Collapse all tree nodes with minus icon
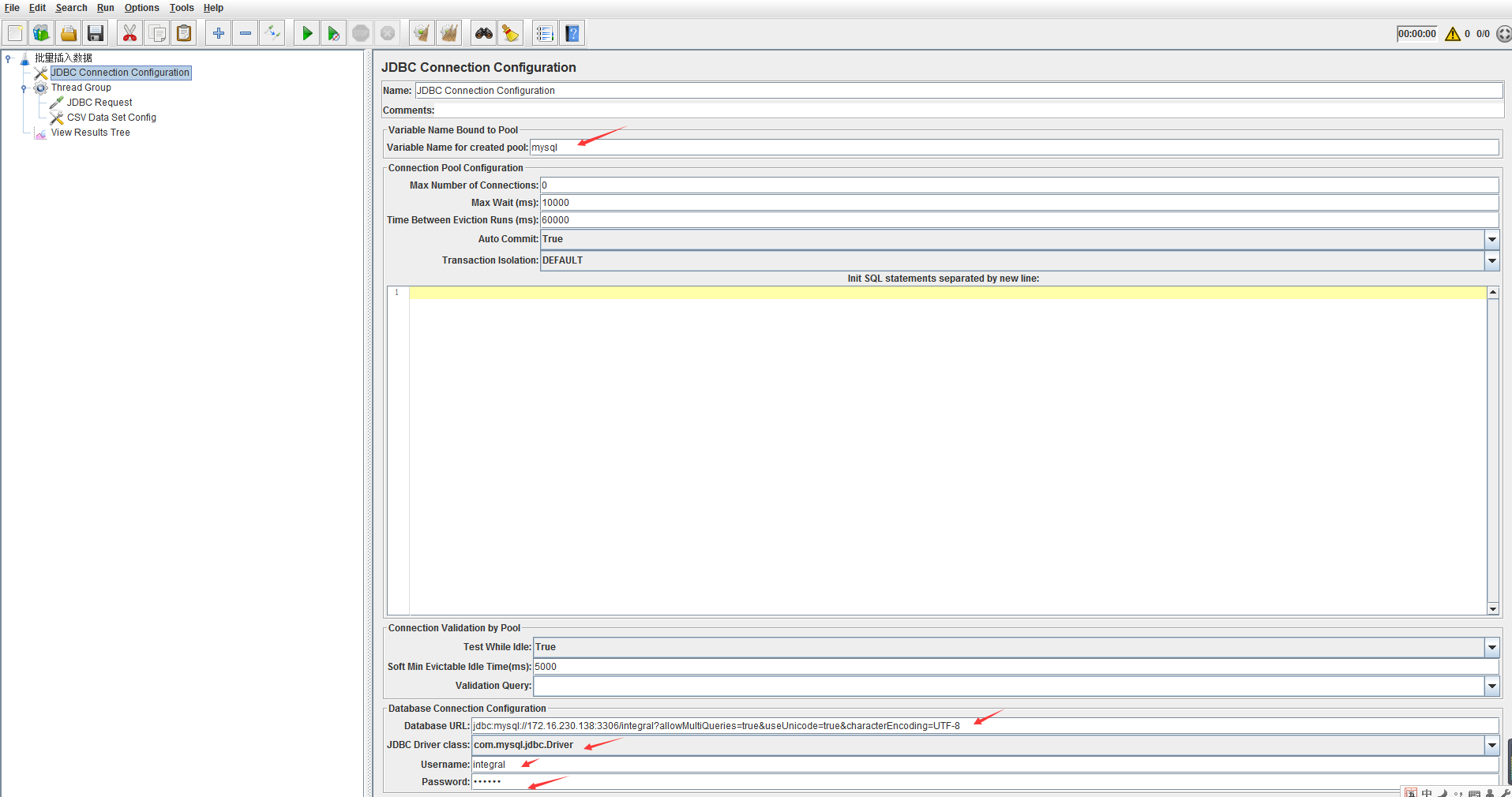The image size is (1512, 797). pos(246,33)
